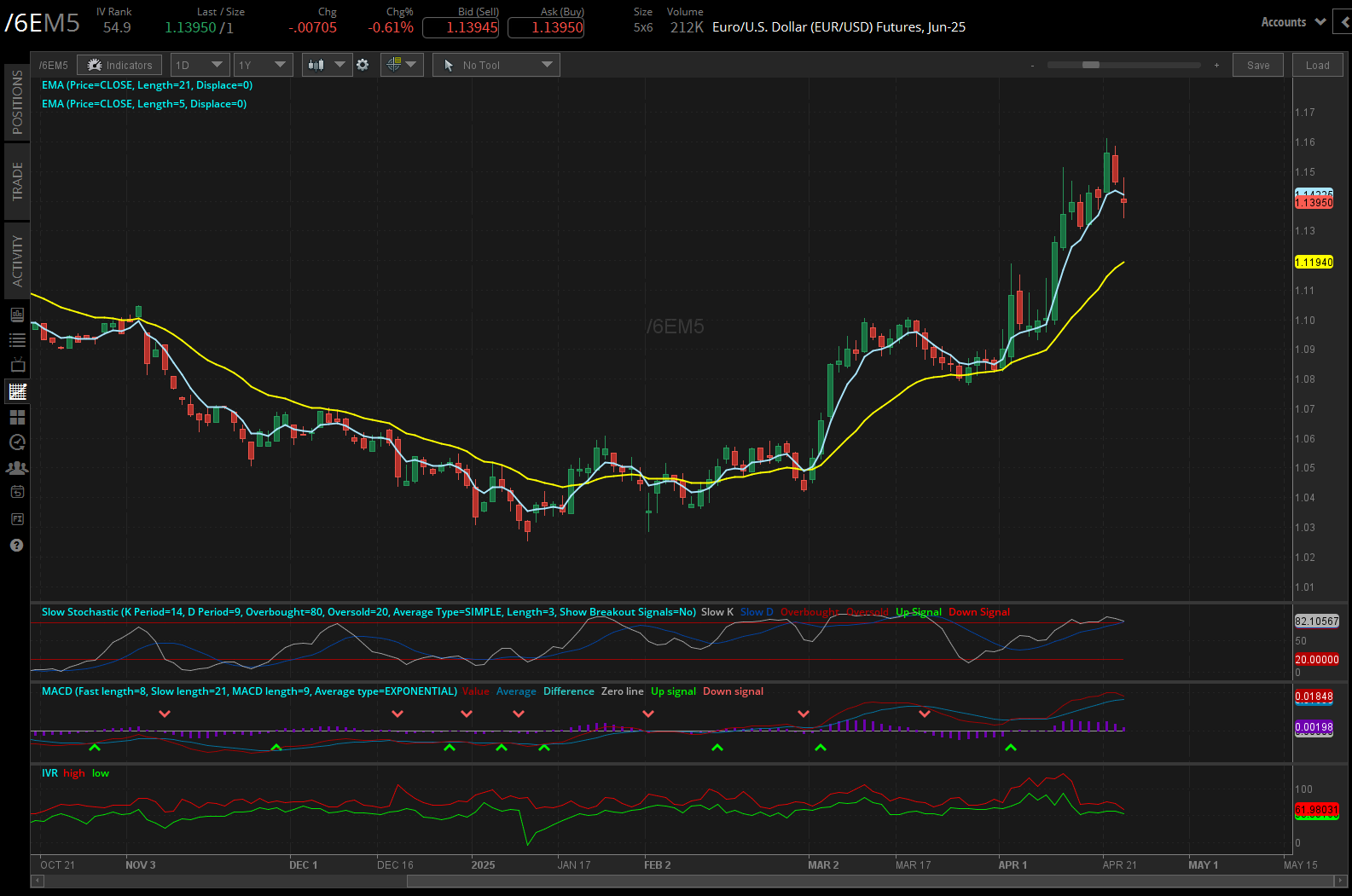Click the 0.00198 MACD difference label

point(1314,727)
